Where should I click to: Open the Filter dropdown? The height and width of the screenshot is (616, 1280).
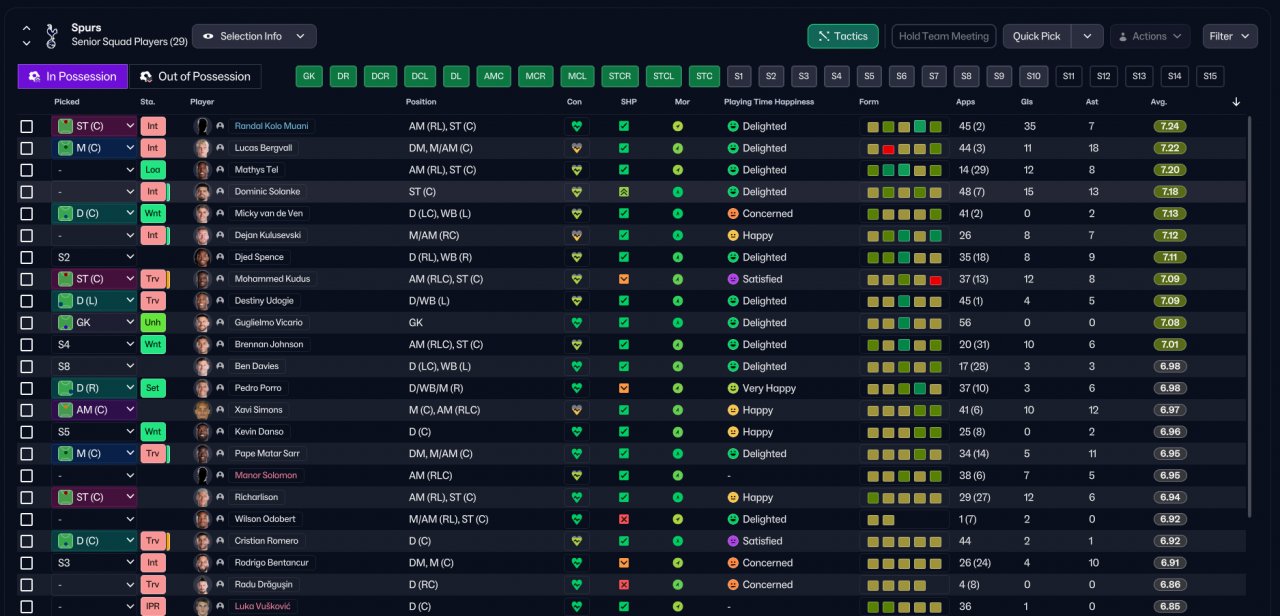click(1230, 36)
